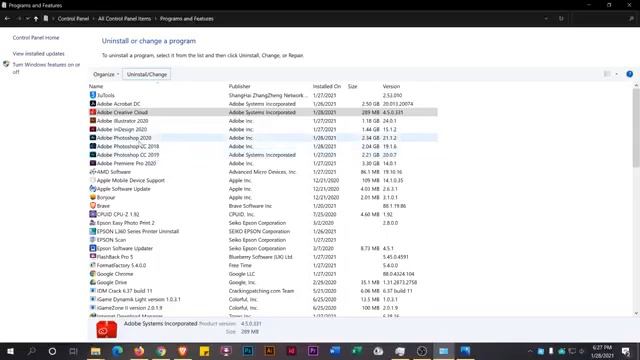Select the Bonjour program icon
The image size is (640, 360).
pyautogui.click(x=93, y=197)
